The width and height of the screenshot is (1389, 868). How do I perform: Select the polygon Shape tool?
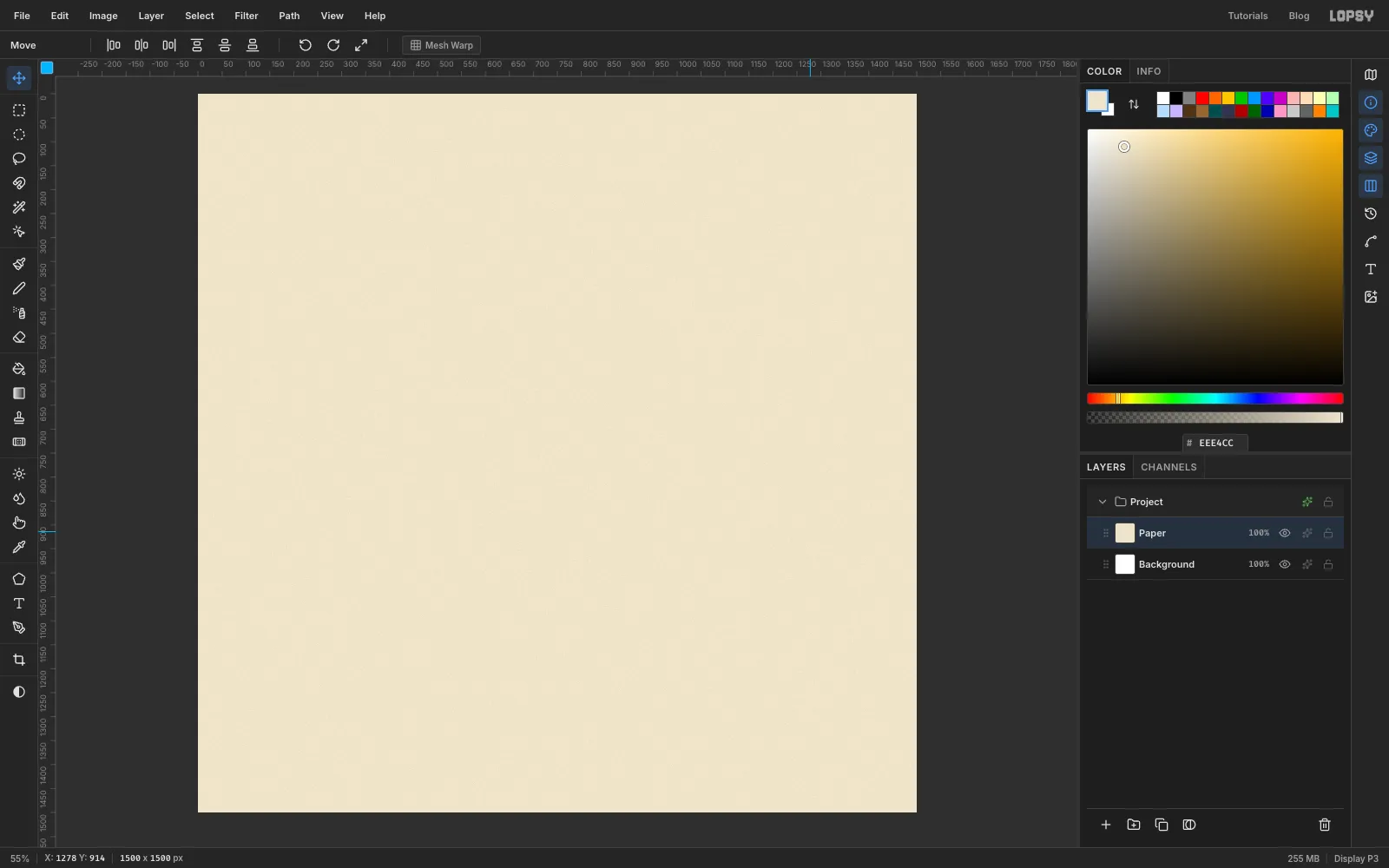coord(19,579)
